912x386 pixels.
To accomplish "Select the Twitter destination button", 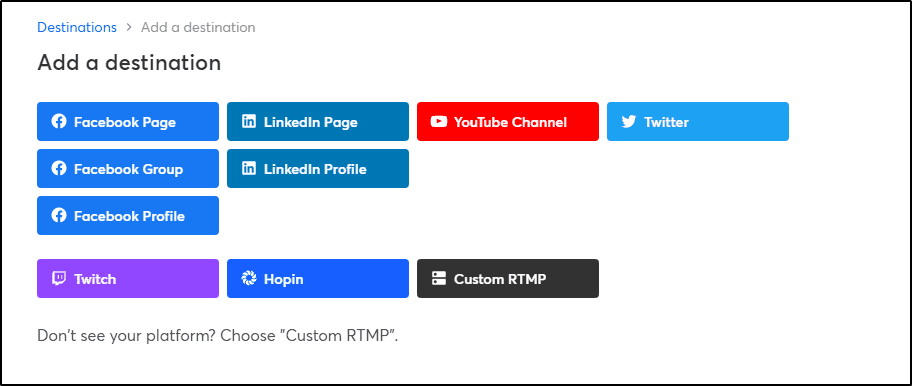I will 698,121.
